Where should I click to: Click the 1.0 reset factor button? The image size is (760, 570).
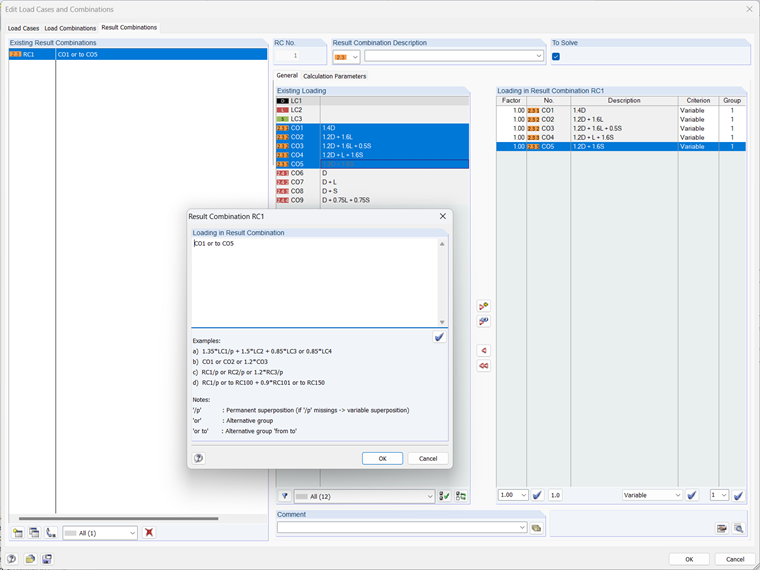(x=555, y=495)
